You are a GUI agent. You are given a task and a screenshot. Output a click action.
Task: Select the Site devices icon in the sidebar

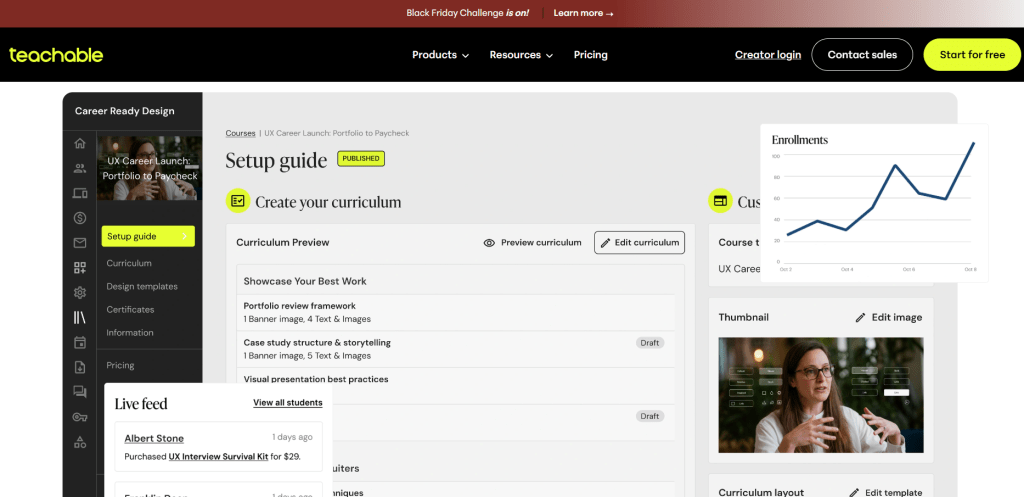80,193
